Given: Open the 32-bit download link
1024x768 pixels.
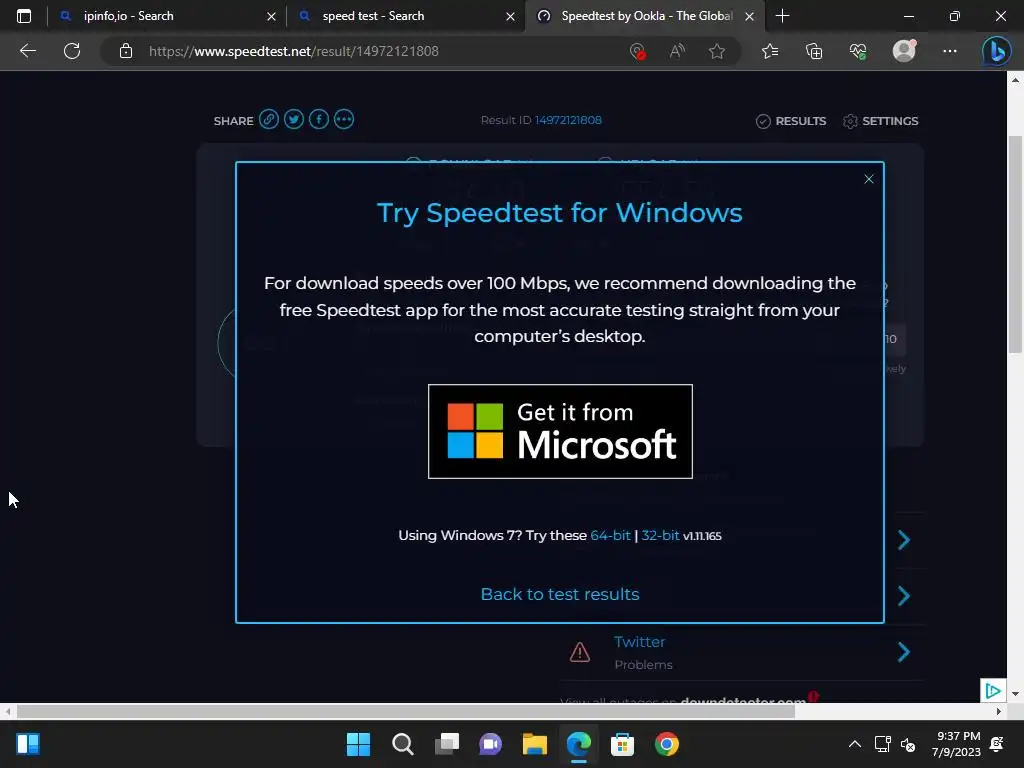Looking at the screenshot, I should [660, 536].
